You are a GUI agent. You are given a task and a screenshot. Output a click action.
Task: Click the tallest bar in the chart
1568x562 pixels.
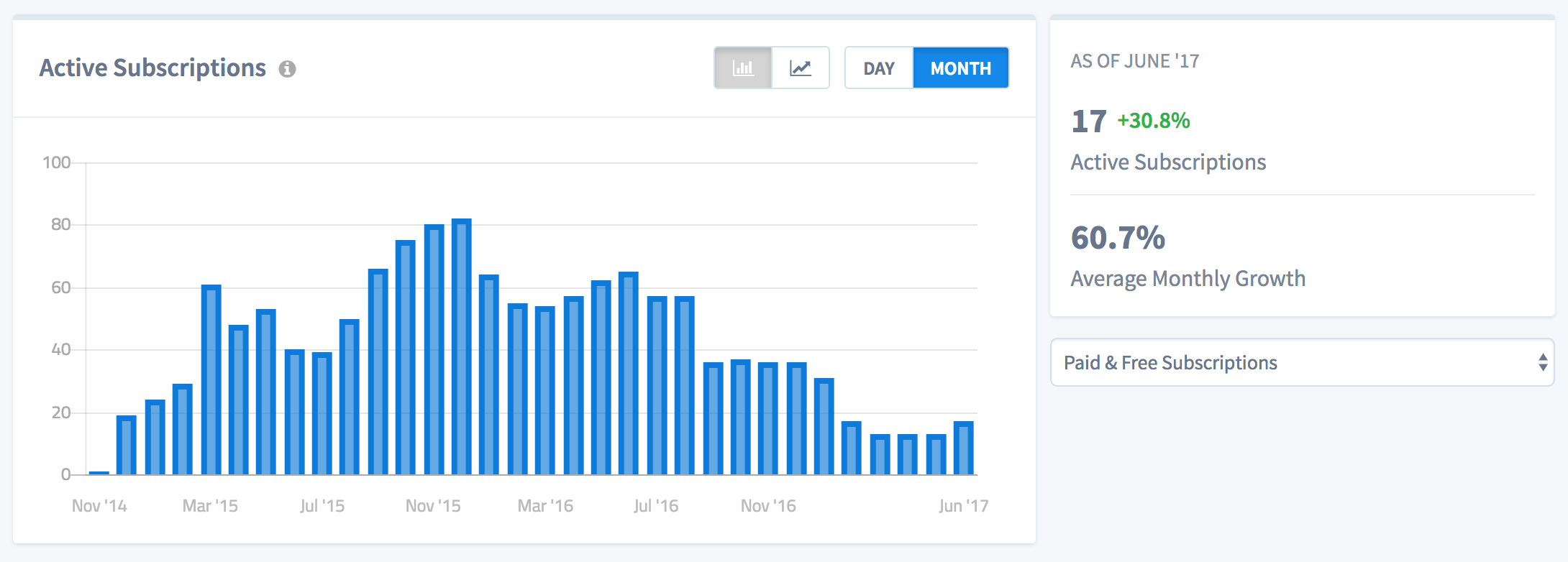(x=461, y=346)
